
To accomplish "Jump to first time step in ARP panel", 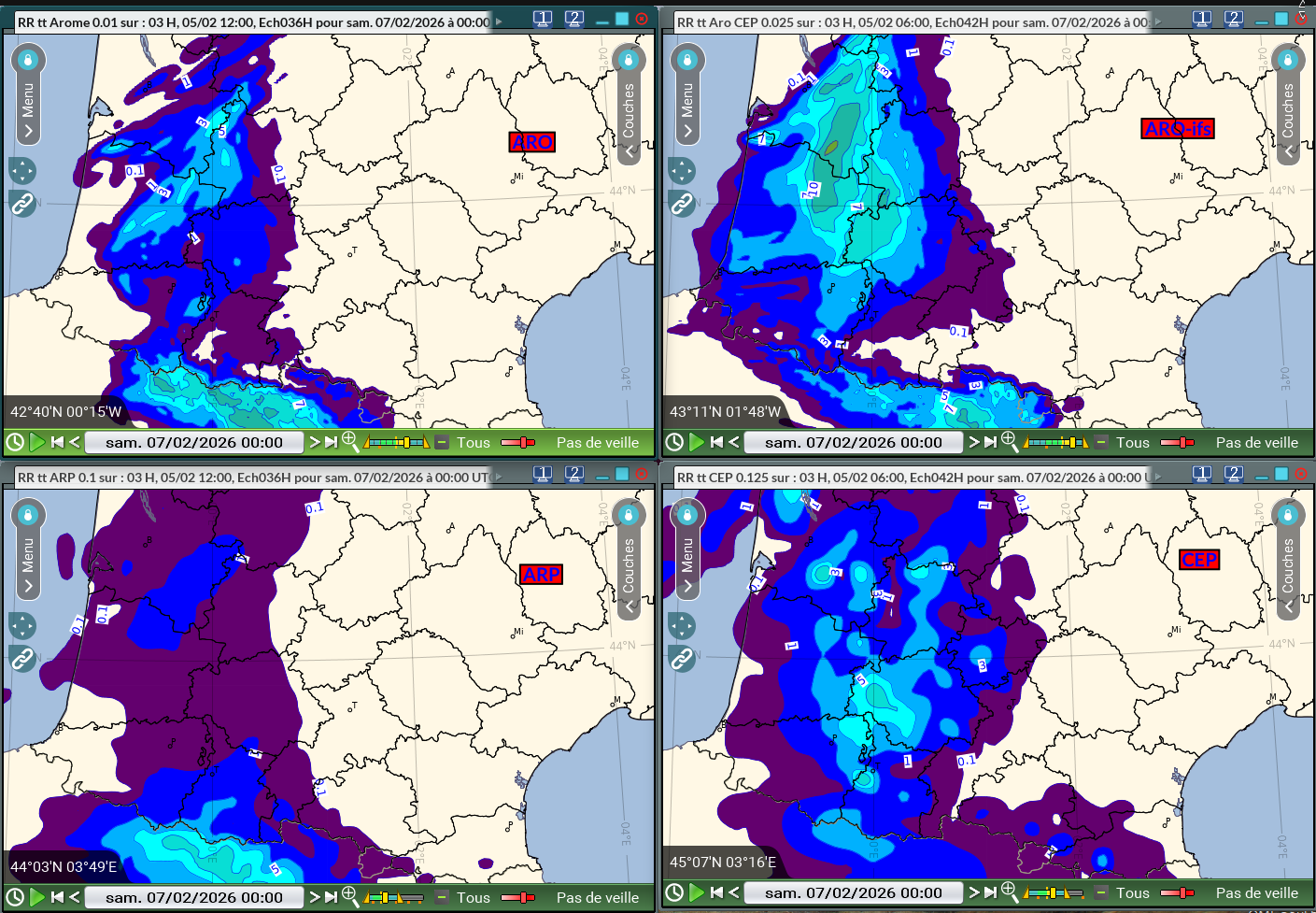I will [58, 897].
